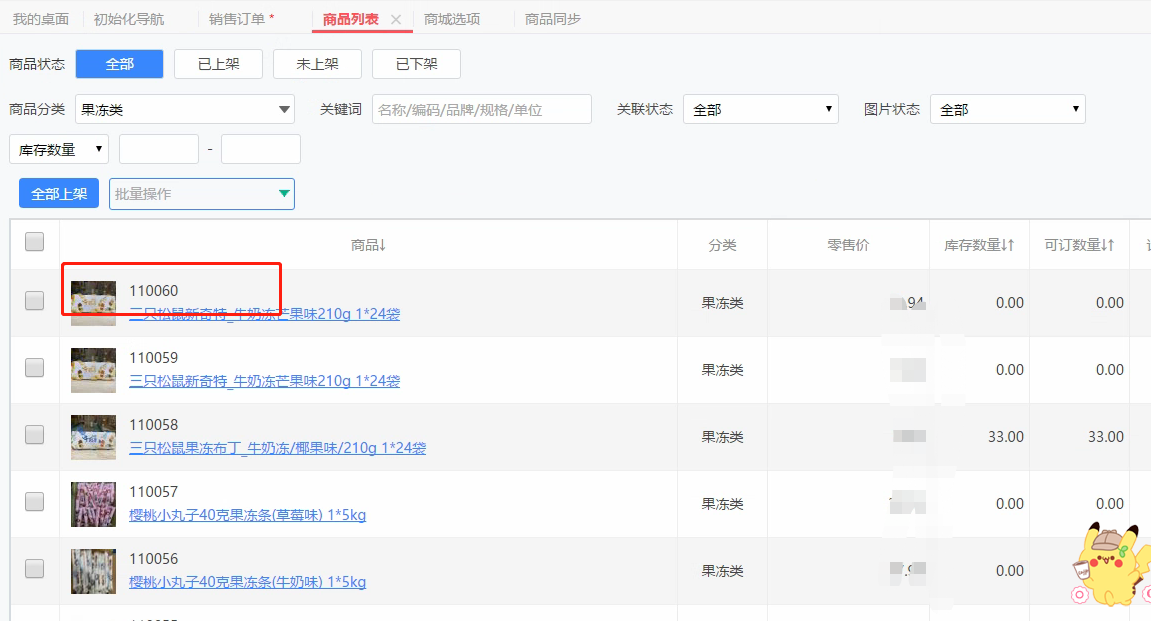Click 果冻类 category cell for product 110057
Screen dimensions: 1151x621
pos(722,504)
